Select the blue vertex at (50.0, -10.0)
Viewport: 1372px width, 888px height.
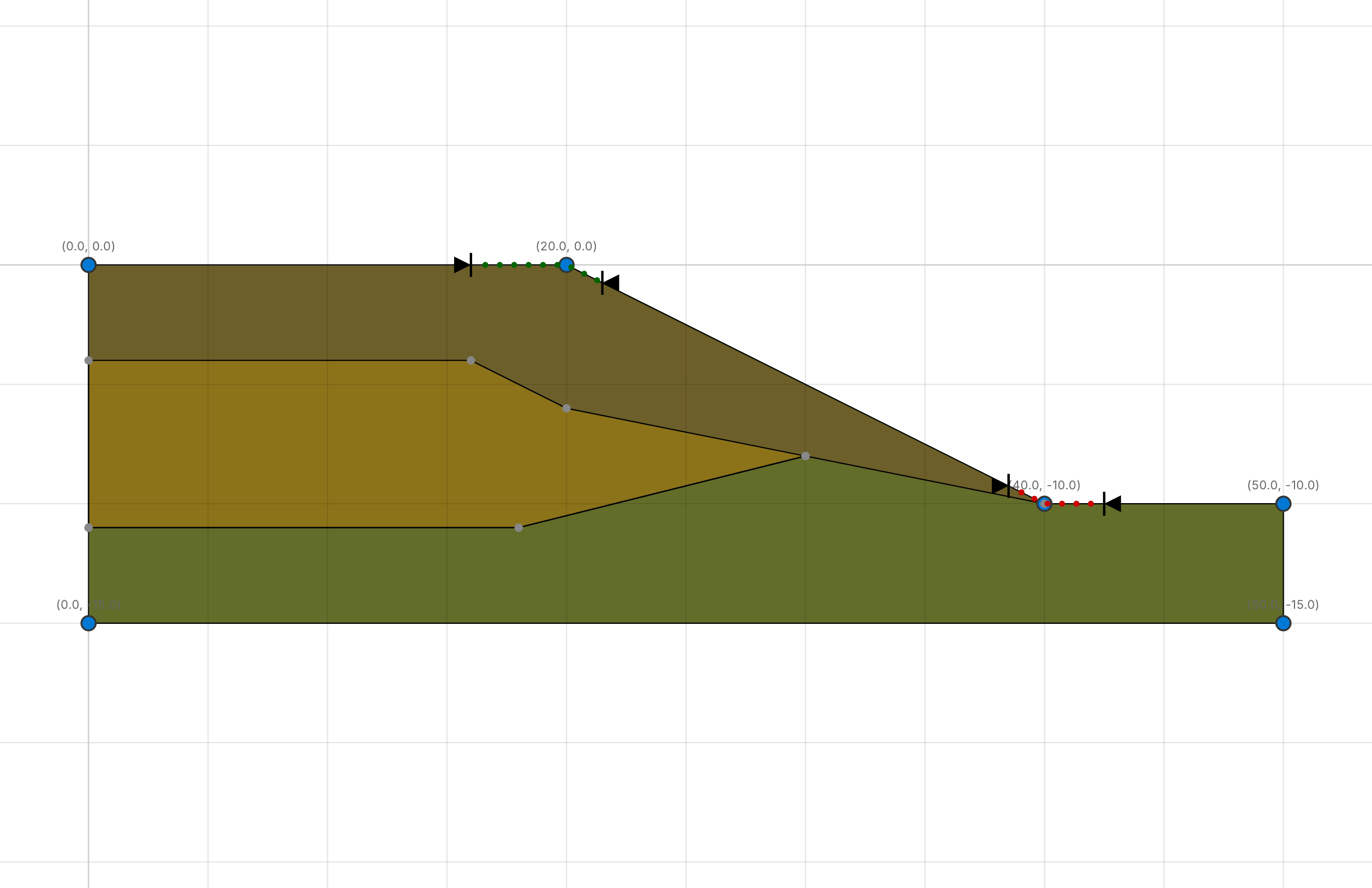pyautogui.click(x=1283, y=504)
